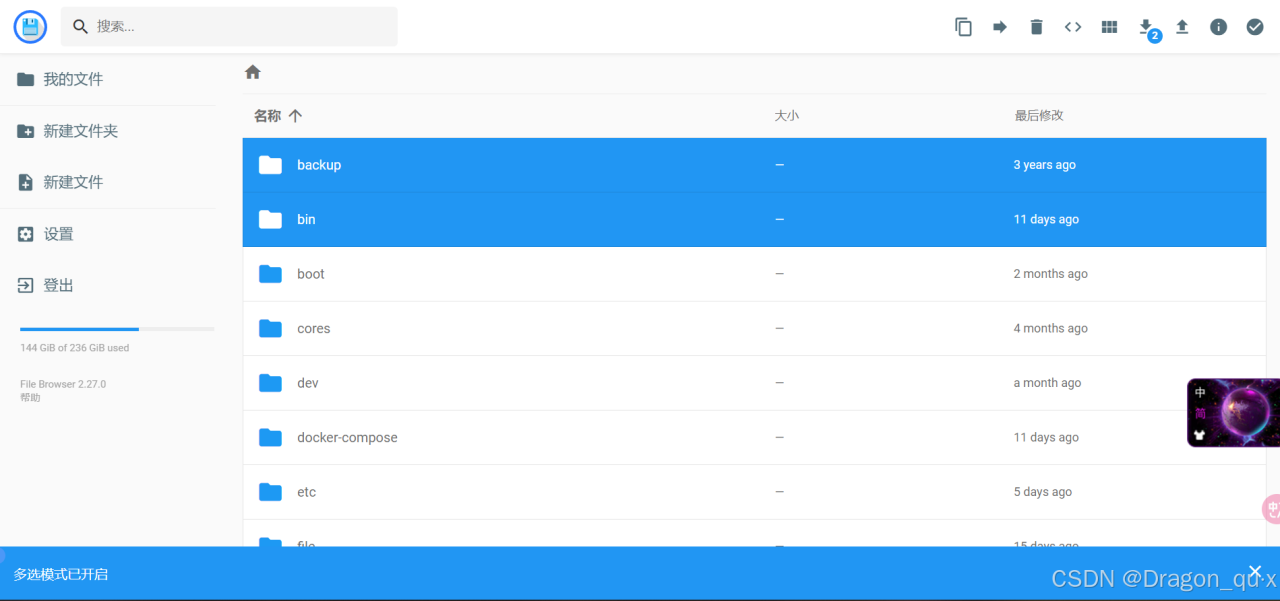The width and height of the screenshot is (1280, 601).
Task: Sort by Last Modified (最后修改) header
Action: click(x=1039, y=116)
